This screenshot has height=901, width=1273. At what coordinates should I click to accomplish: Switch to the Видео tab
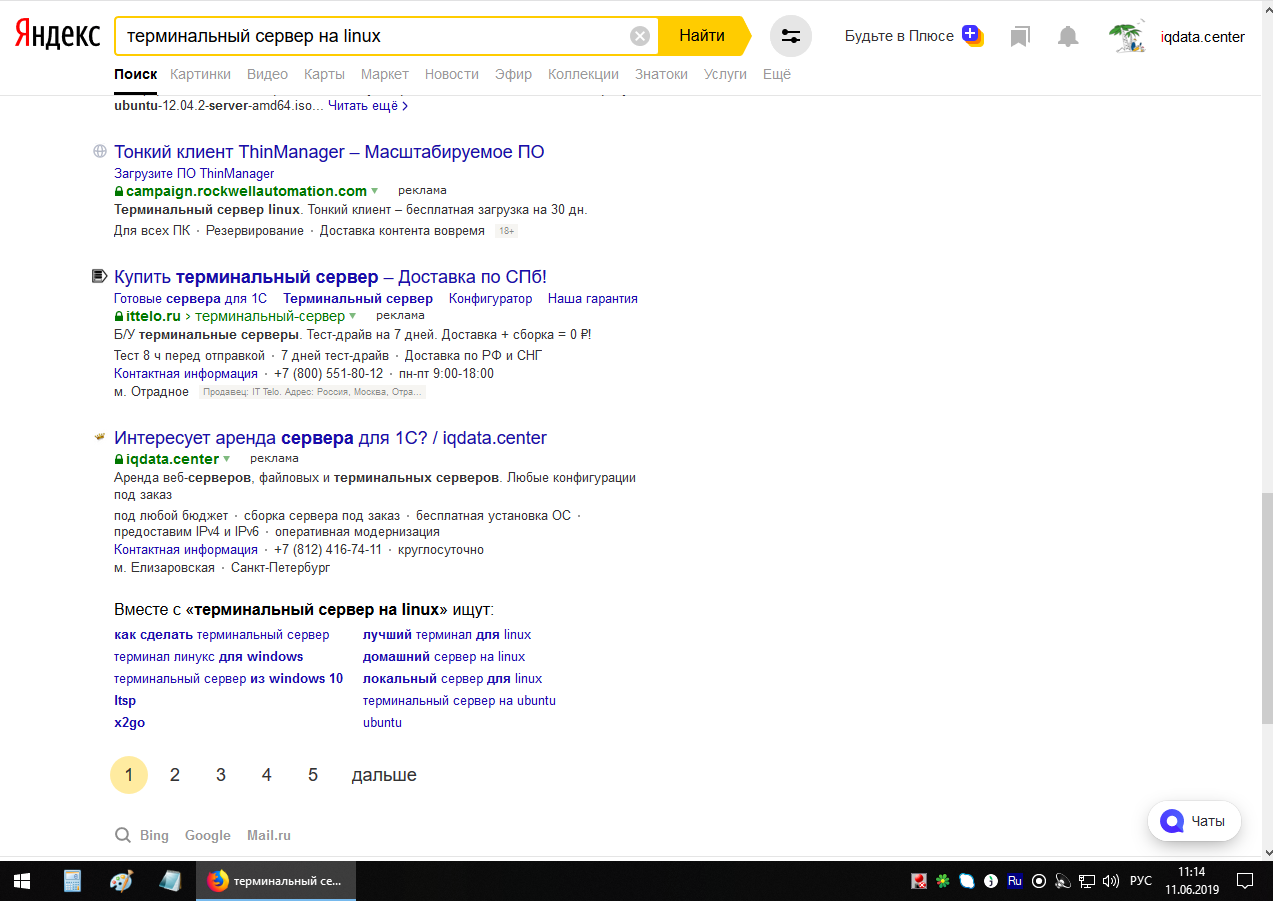[267, 74]
